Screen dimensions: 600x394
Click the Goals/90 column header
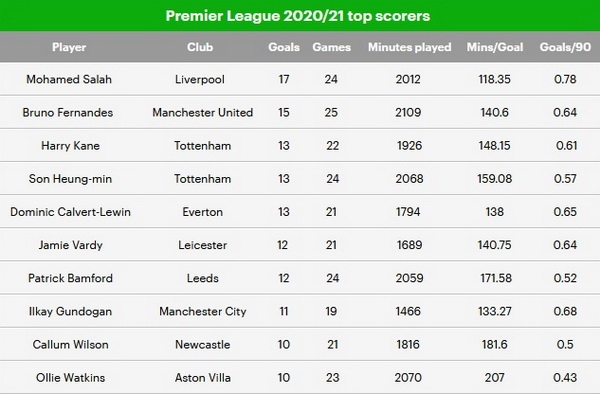565,47
